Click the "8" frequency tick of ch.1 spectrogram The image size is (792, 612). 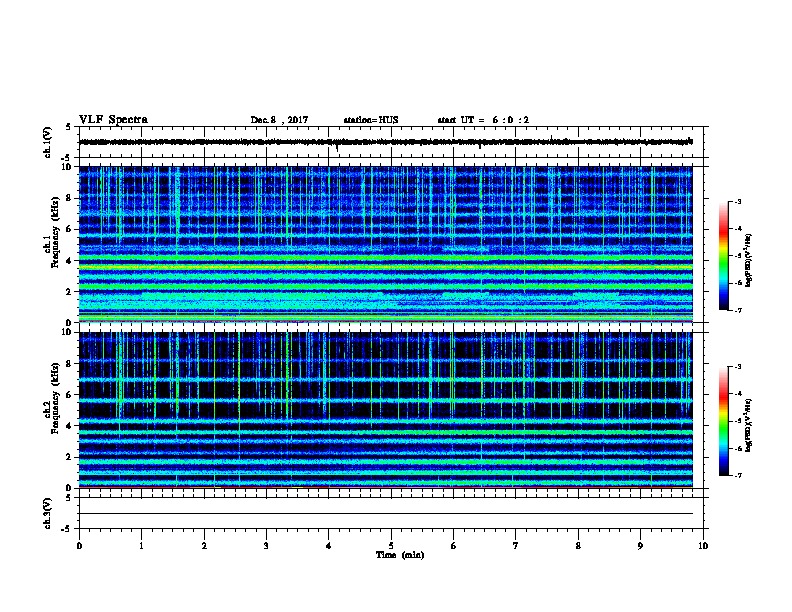(x=69, y=198)
